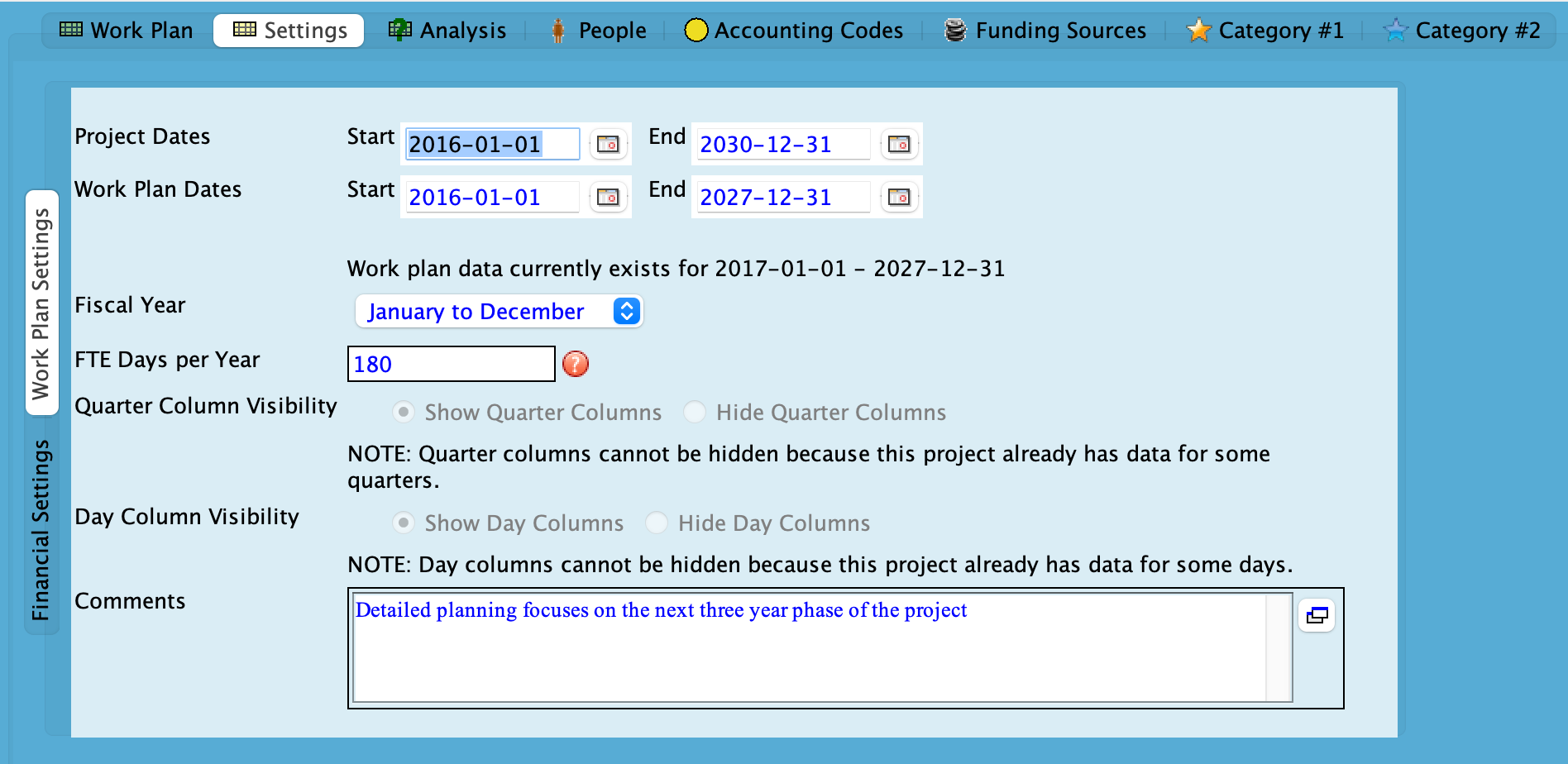Open the Fiscal Year dropdown
The width and height of the screenshot is (1568, 764).
click(x=499, y=312)
